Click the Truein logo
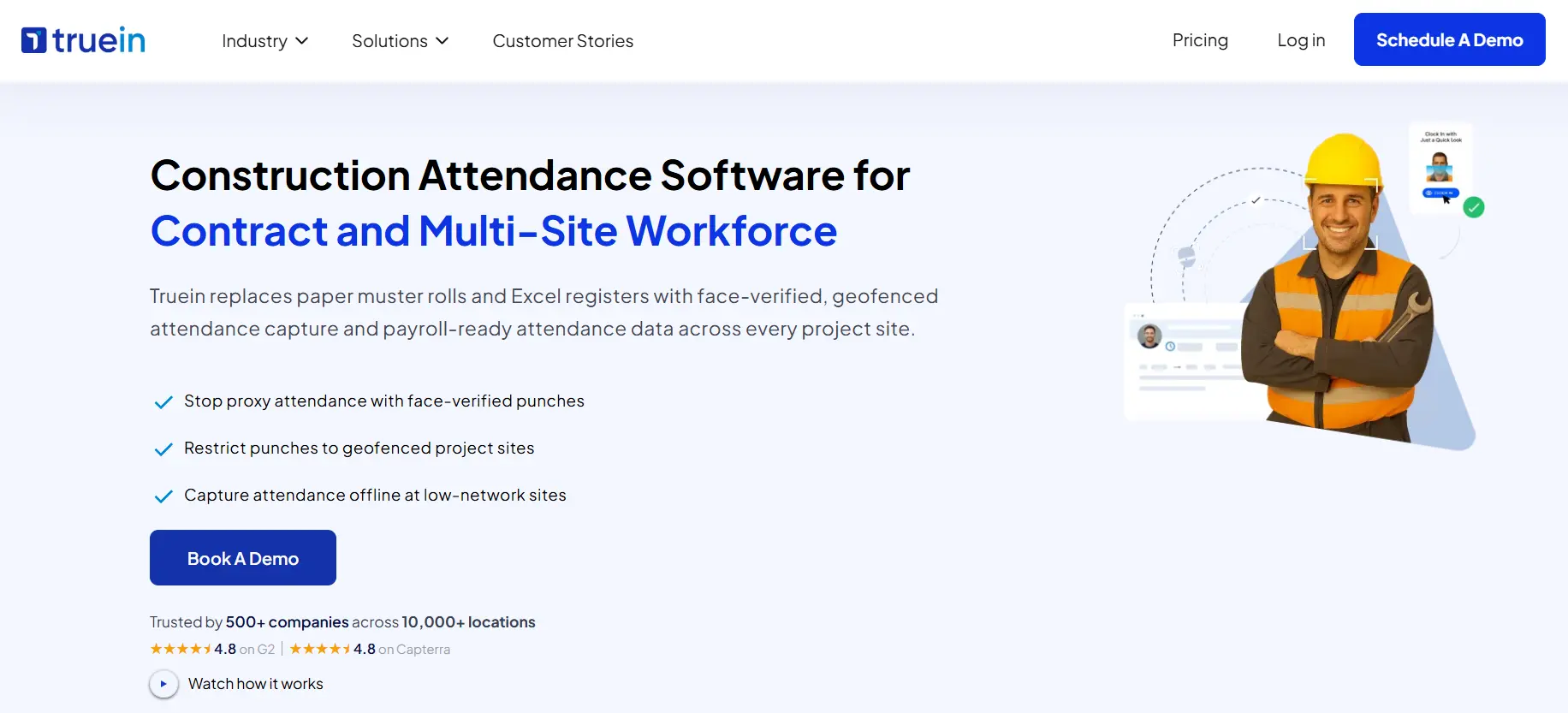The width and height of the screenshot is (1568, 713). point(83,40)
